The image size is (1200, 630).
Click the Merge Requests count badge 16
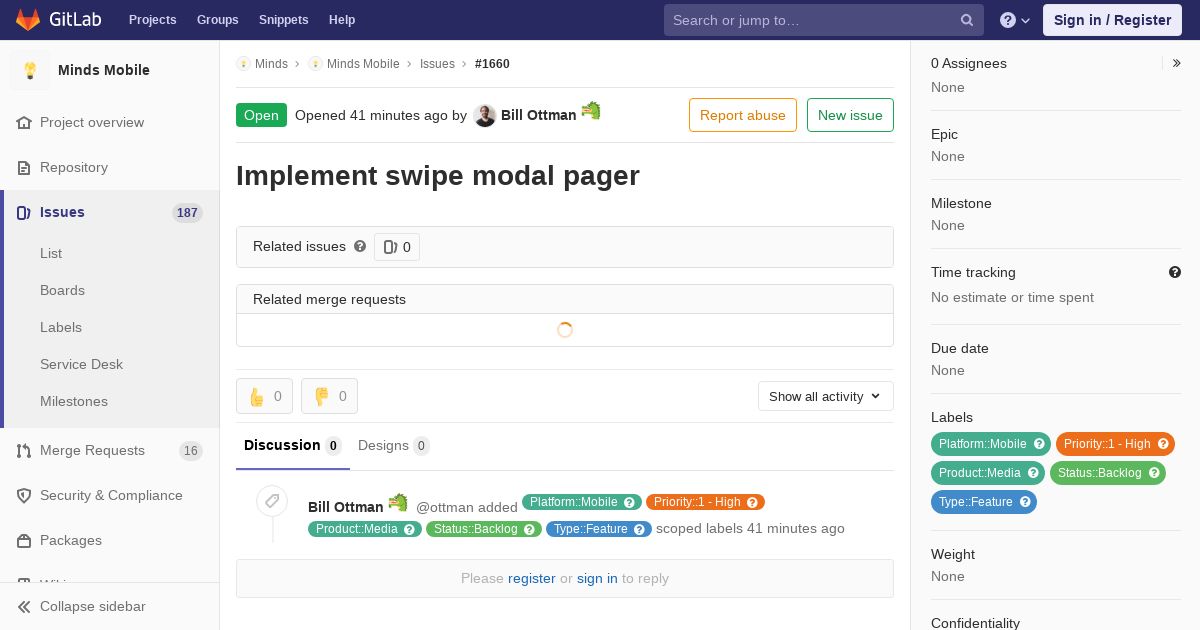(191, 451)
